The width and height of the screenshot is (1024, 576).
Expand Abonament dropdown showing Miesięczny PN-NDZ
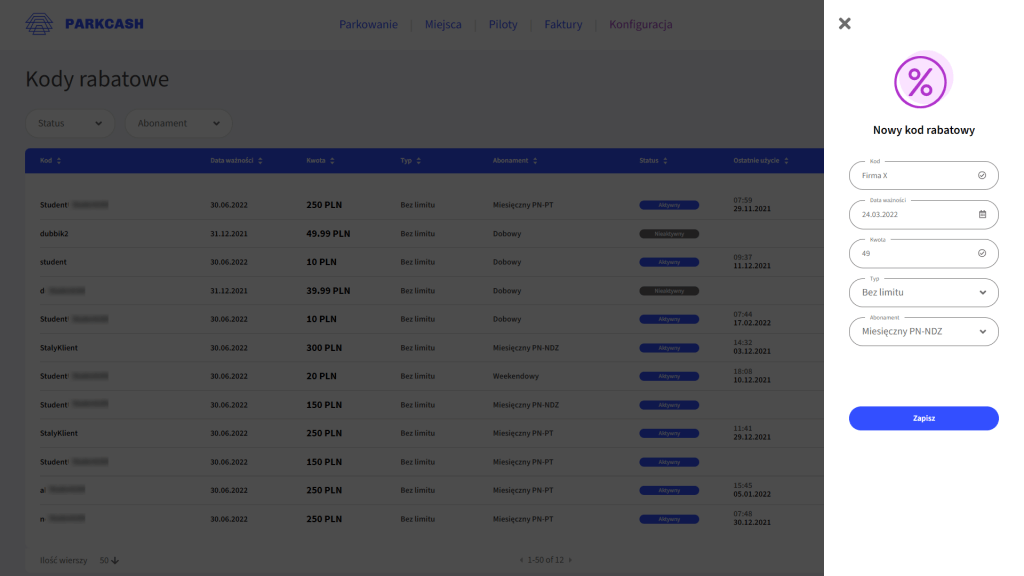(923, 331)
